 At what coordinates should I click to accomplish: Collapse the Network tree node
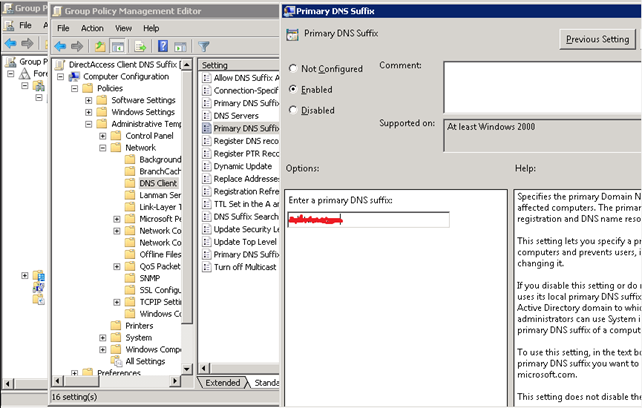coord(103,147)
